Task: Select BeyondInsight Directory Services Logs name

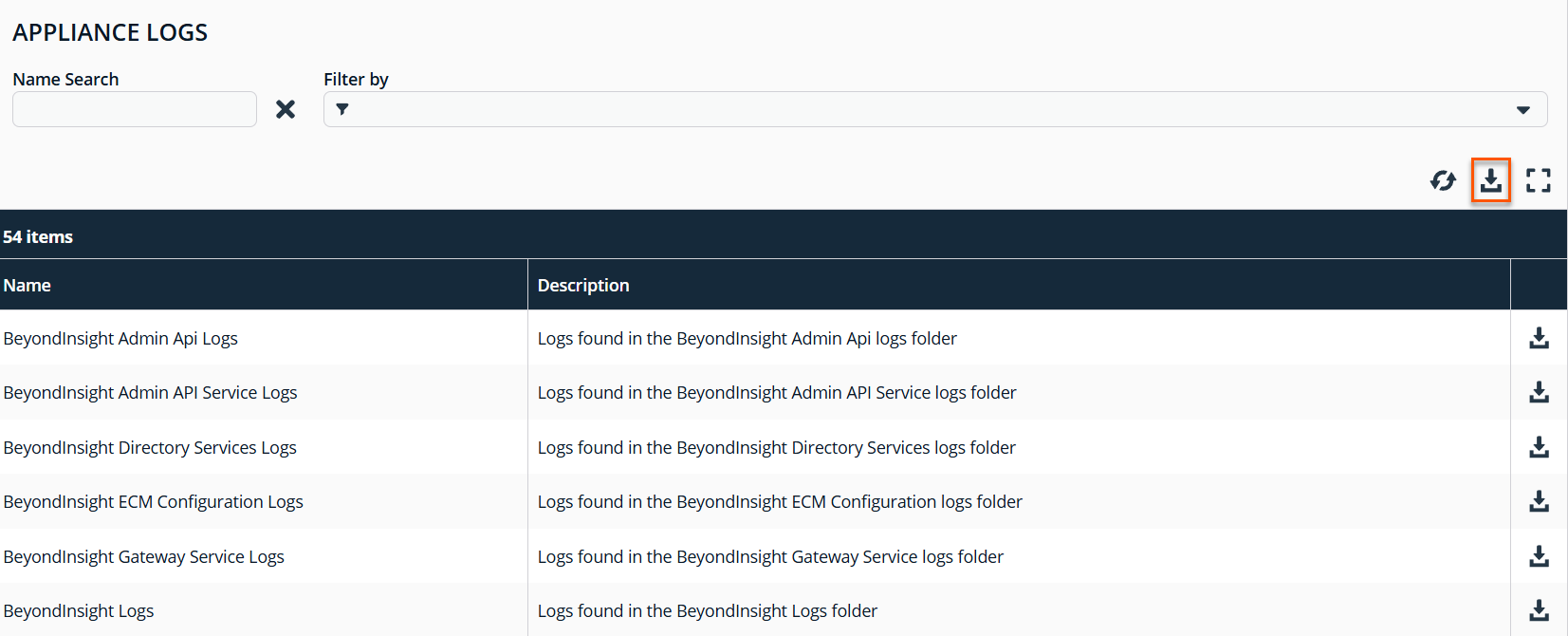Action: point(150,448)
